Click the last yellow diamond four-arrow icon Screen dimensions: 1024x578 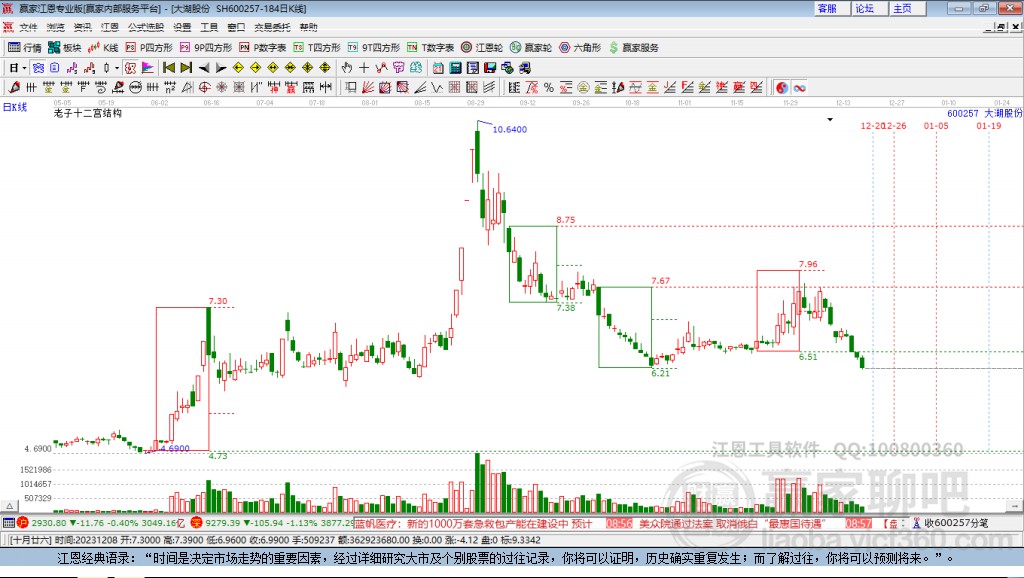coord(325,68)
